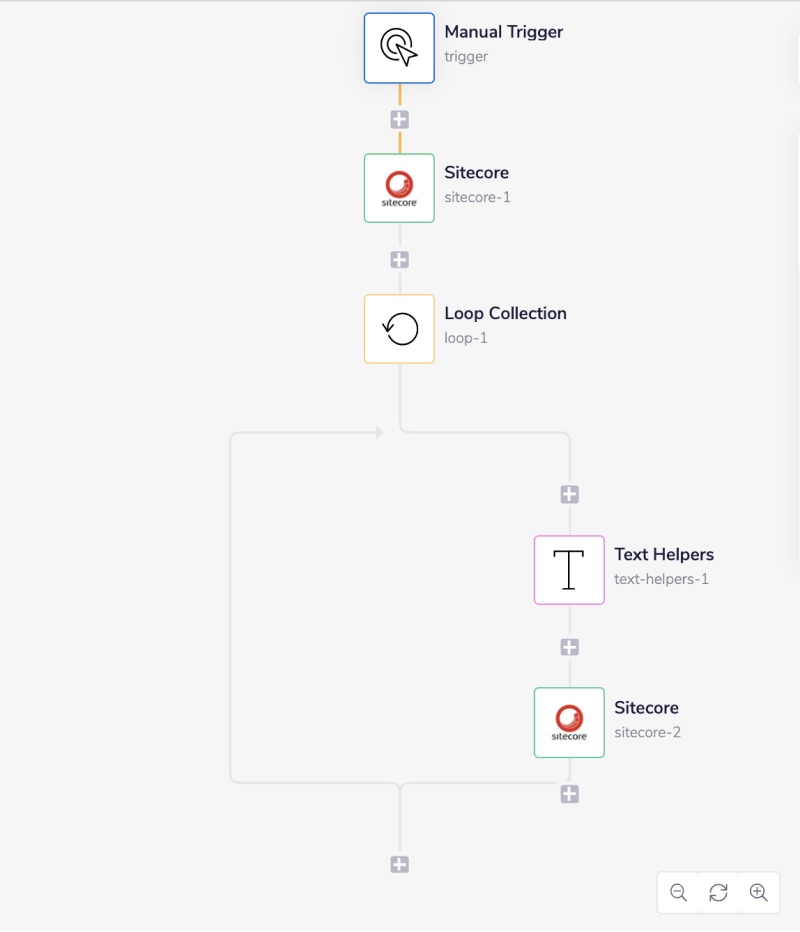Viewport: 800px width, 932px height.
Task: Open the Sitecore sitecore-1 connector icon
Action: pos(399,188)
